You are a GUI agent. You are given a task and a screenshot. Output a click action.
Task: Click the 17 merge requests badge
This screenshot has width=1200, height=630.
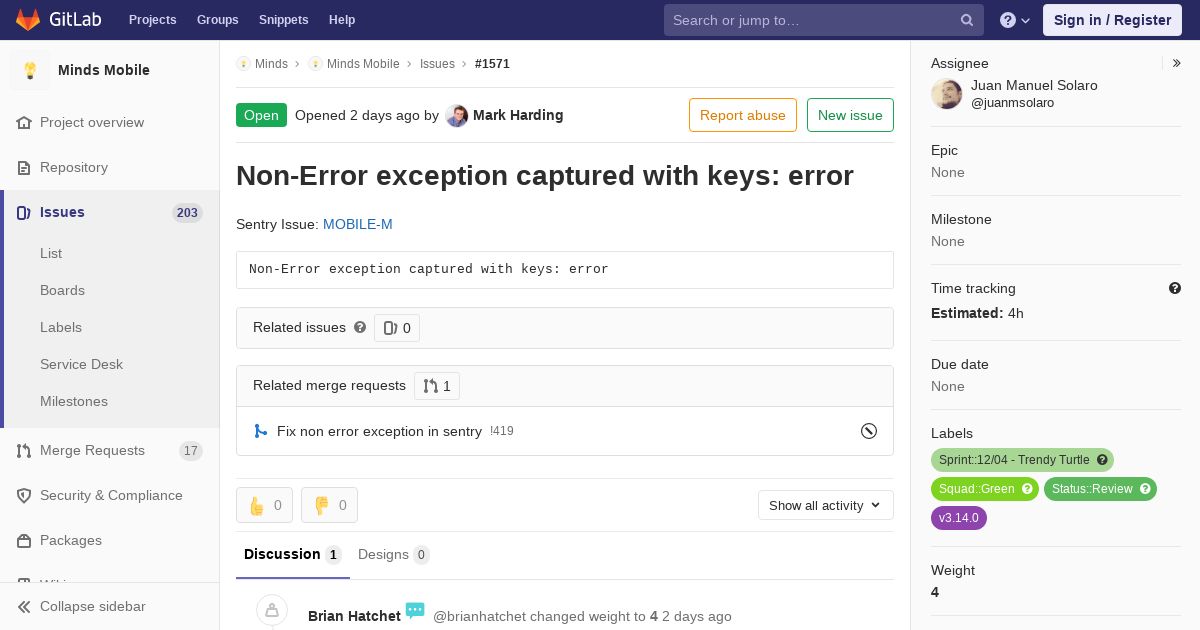(x=191, y=450)
